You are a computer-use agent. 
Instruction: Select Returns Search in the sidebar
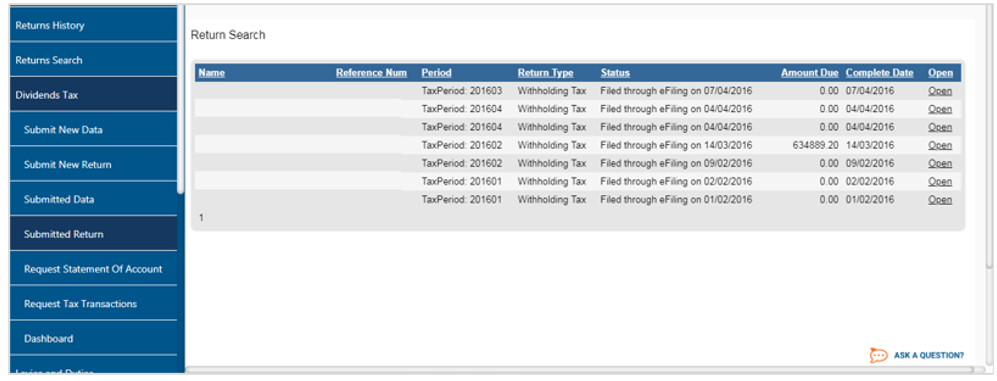click(x=93, y=60)
